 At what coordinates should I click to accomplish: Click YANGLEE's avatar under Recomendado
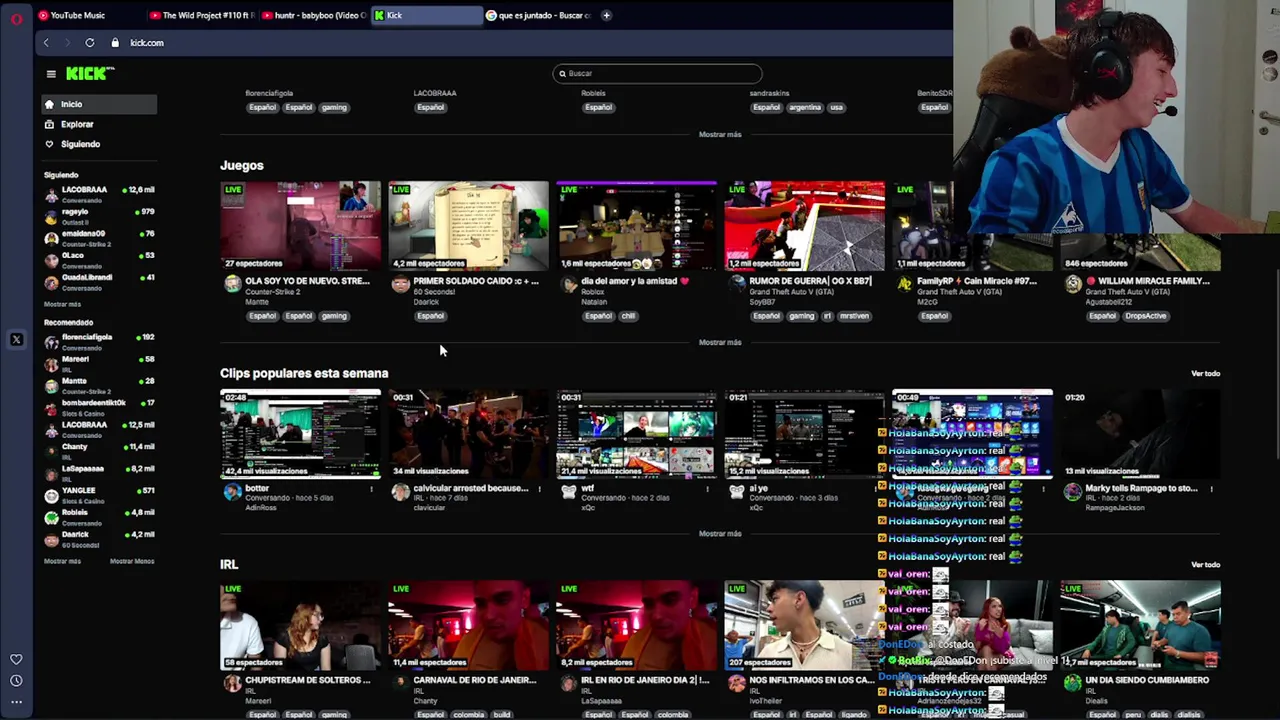click(x=51, y=495)
